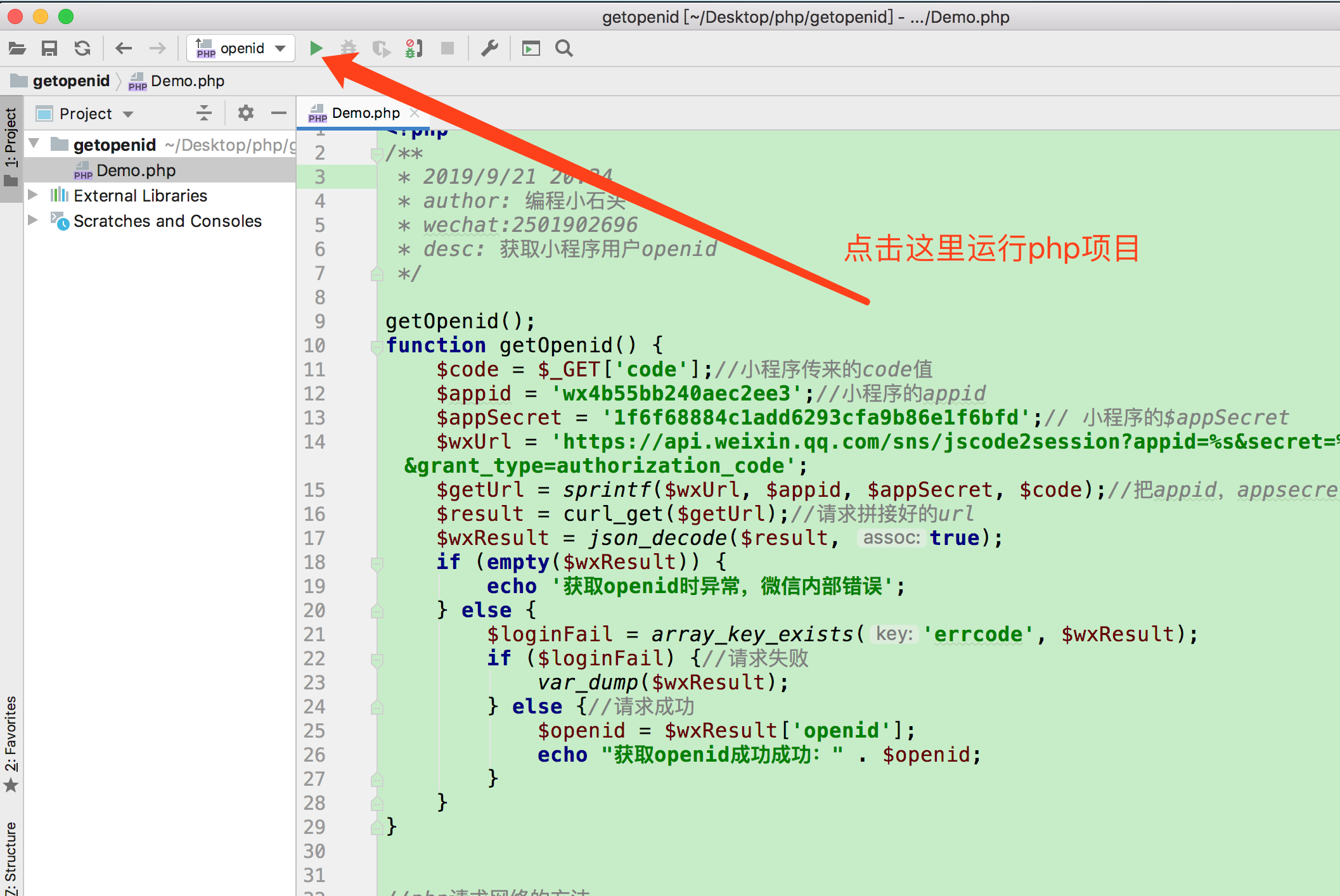Image resolution: width=1340 pixels, height=896 pixels.
Task: Click the Run configuration coverage icon
Action: pos(381,48)
